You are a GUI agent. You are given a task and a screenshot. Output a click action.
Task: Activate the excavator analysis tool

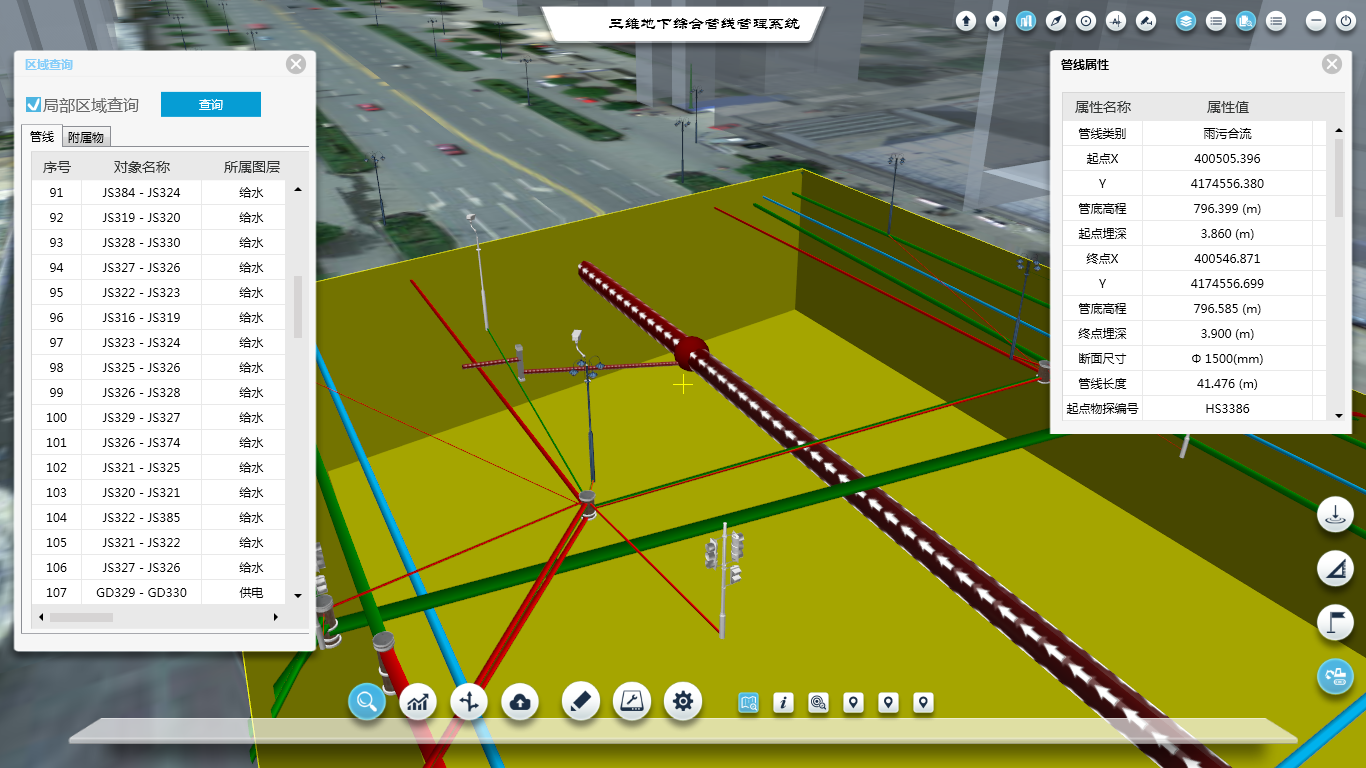(x=1335, y=677)
